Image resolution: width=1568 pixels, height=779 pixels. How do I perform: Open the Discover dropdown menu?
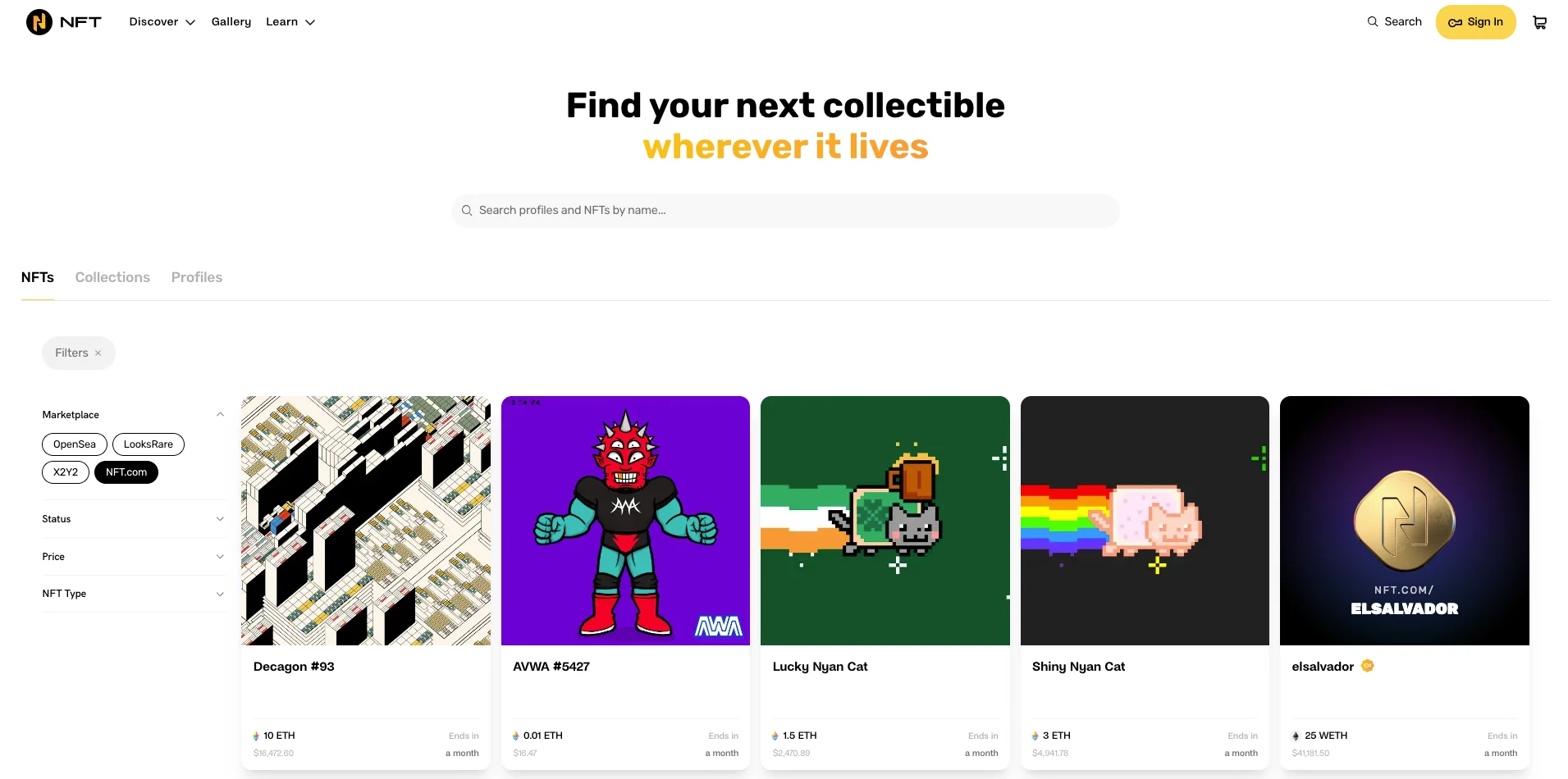point(162,22)
